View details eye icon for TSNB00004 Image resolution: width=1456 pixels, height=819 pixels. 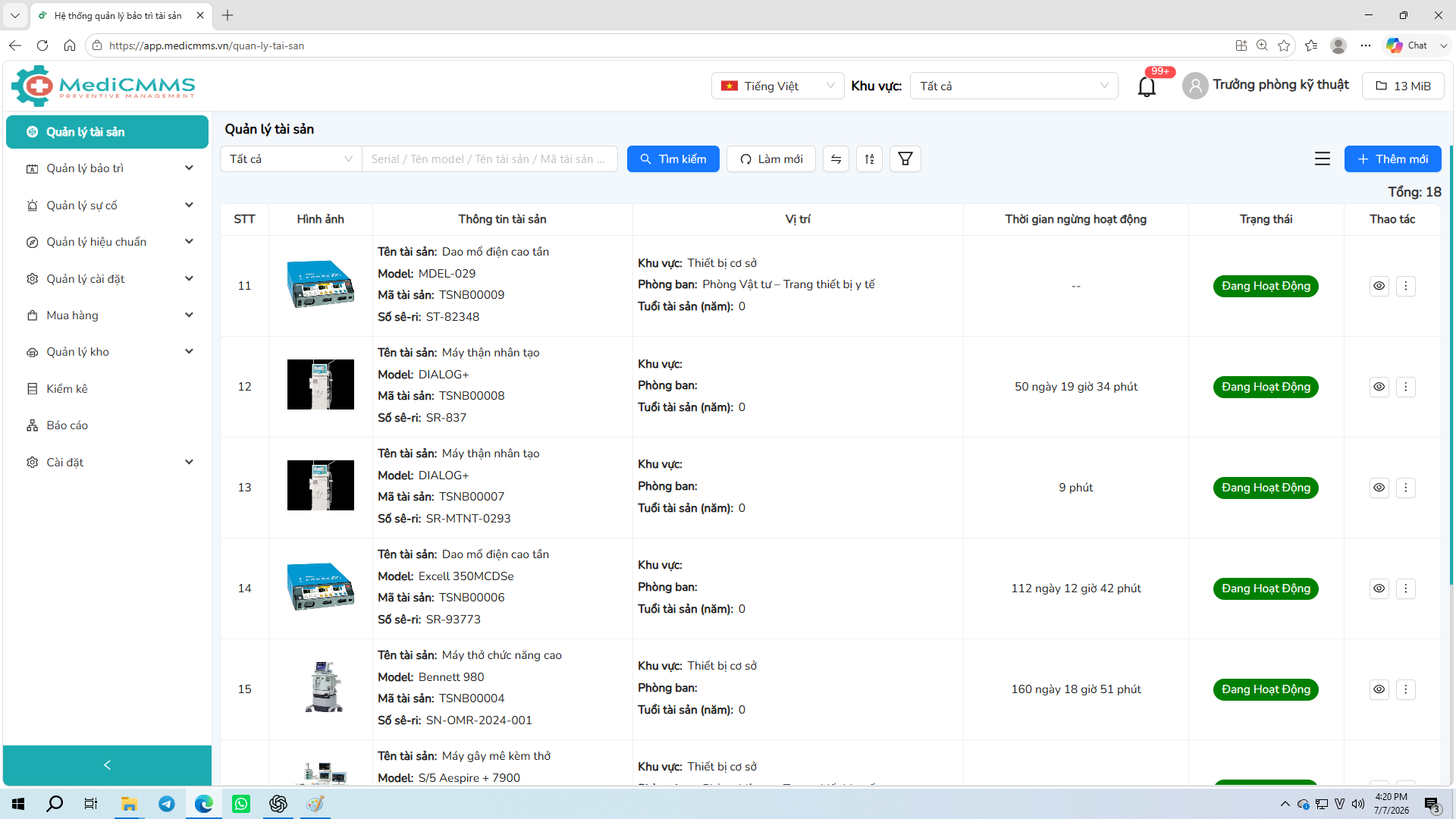click(1379, 689)
